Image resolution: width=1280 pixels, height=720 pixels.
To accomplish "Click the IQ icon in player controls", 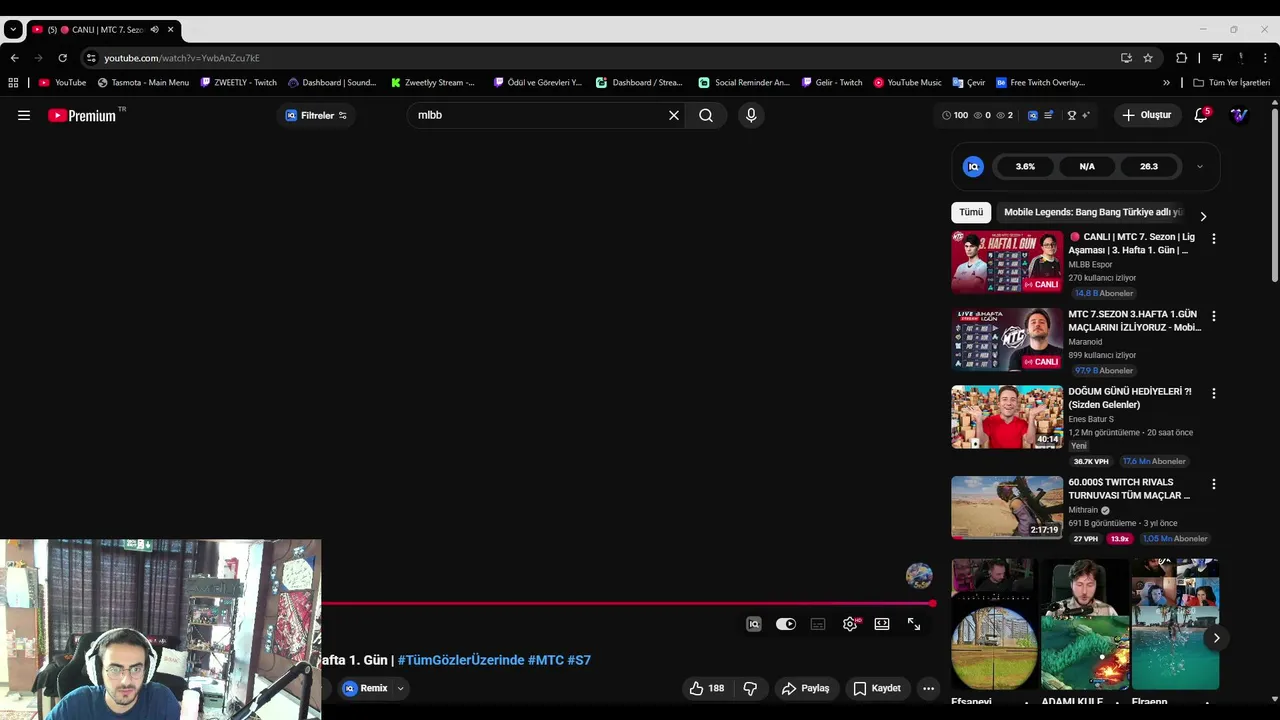I will (754, 624).
